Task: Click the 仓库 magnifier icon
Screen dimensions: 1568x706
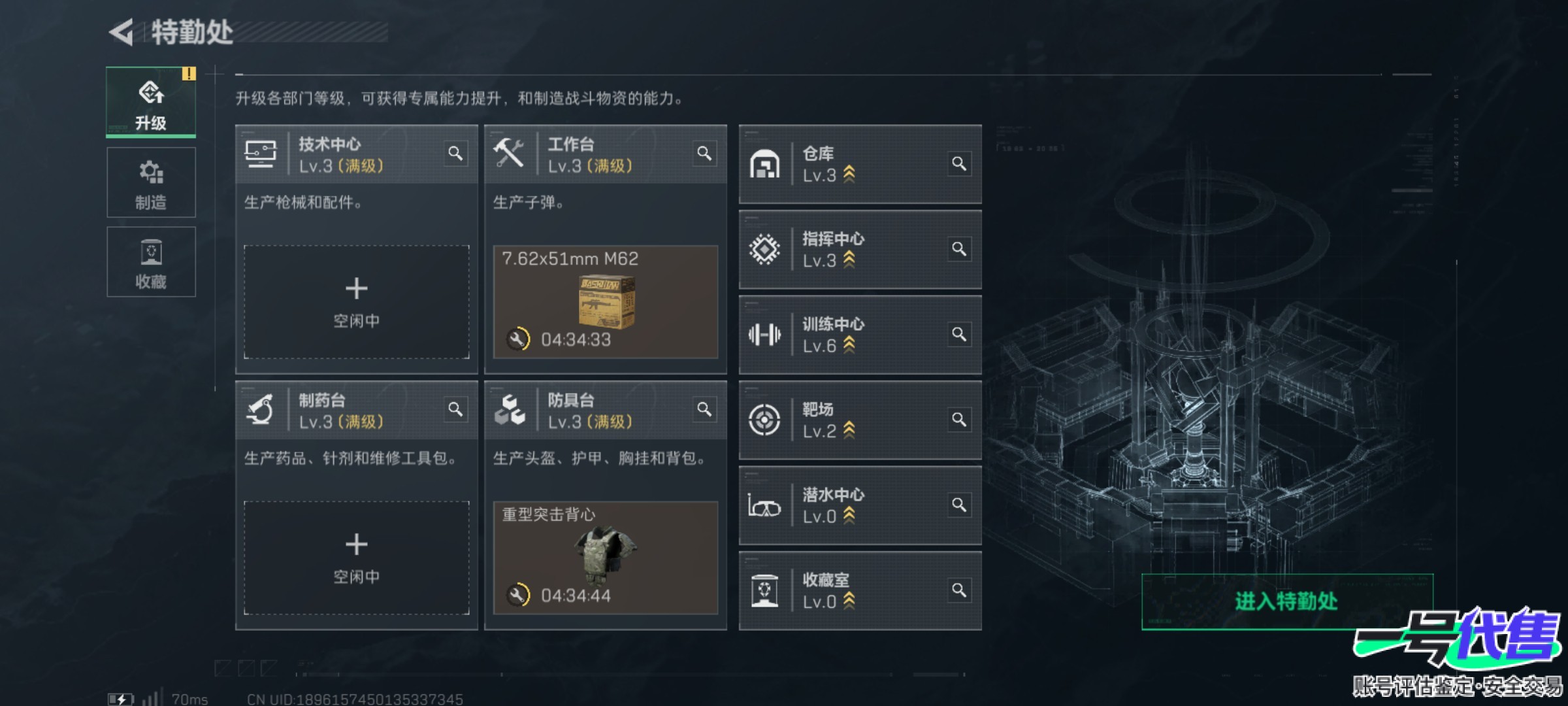Action: click(959, 163)
